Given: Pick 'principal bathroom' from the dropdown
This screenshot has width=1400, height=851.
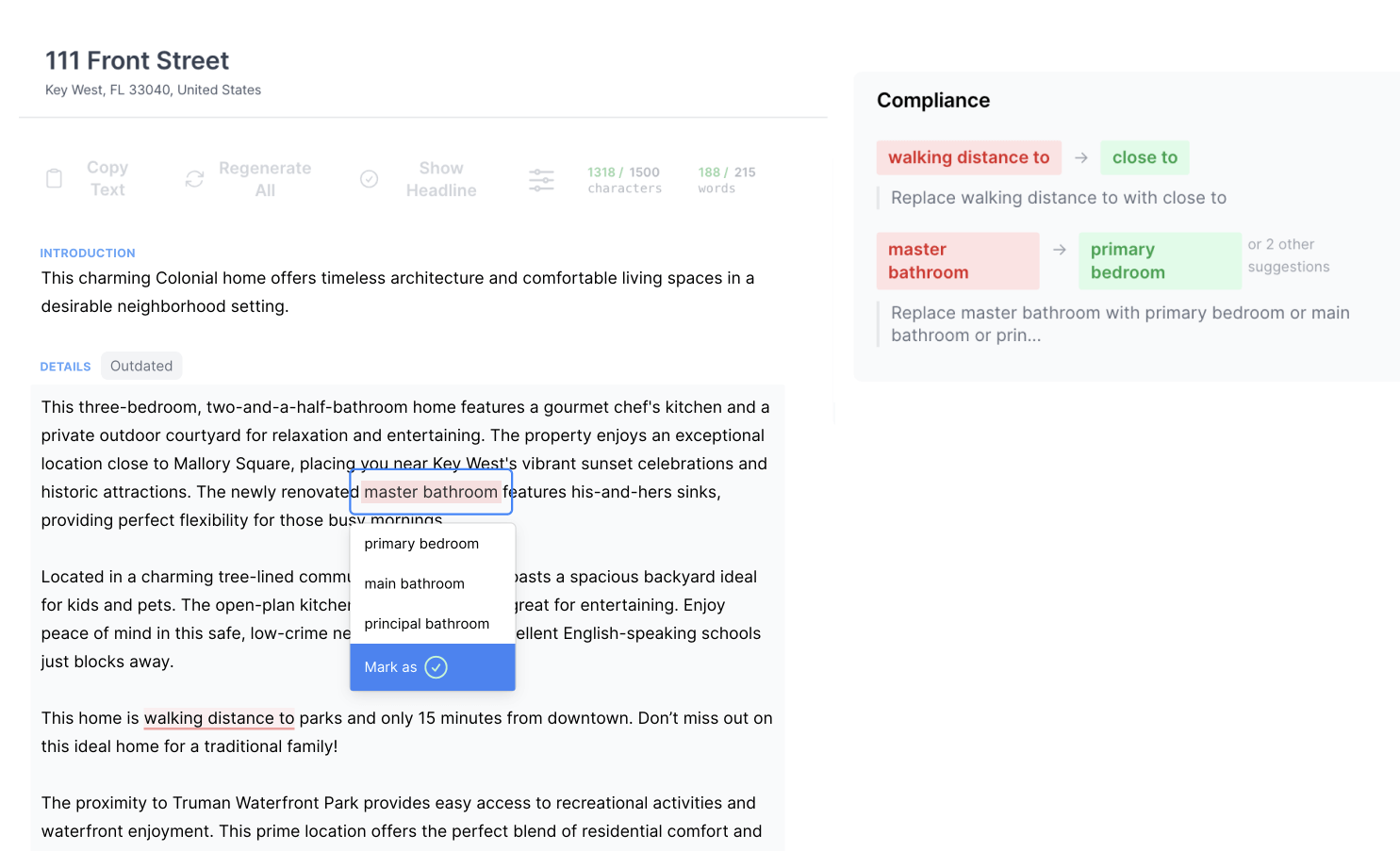Looking at the screenshot, I should (426, 624).
